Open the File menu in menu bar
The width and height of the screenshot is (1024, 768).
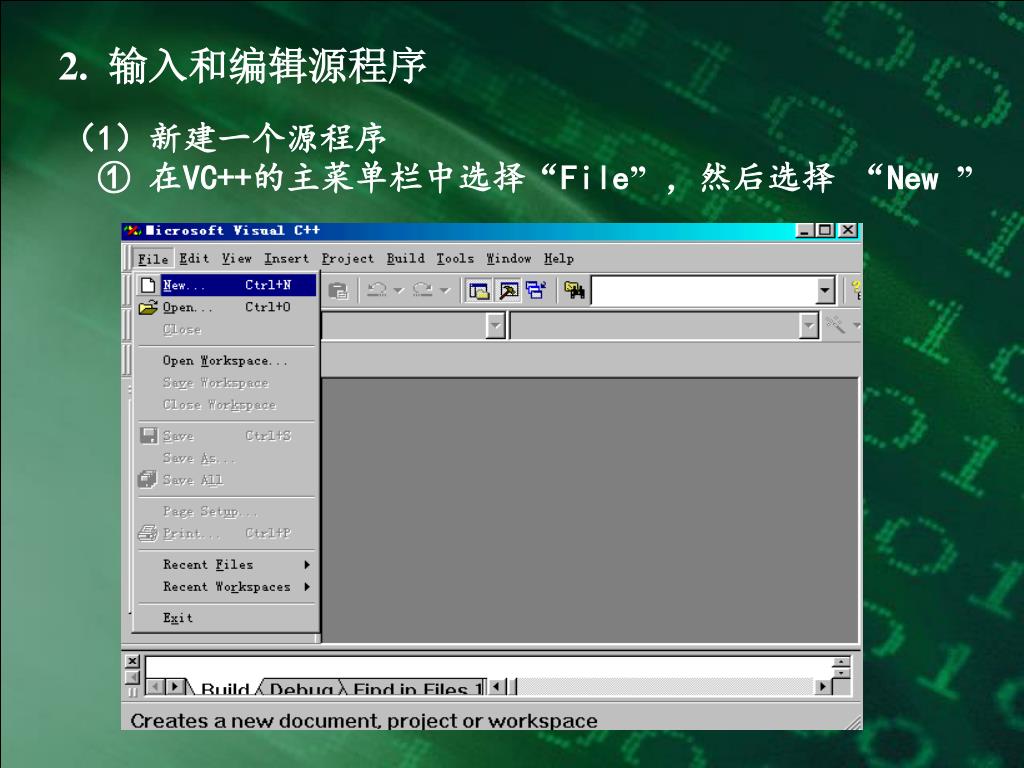(x=153, y=259)
